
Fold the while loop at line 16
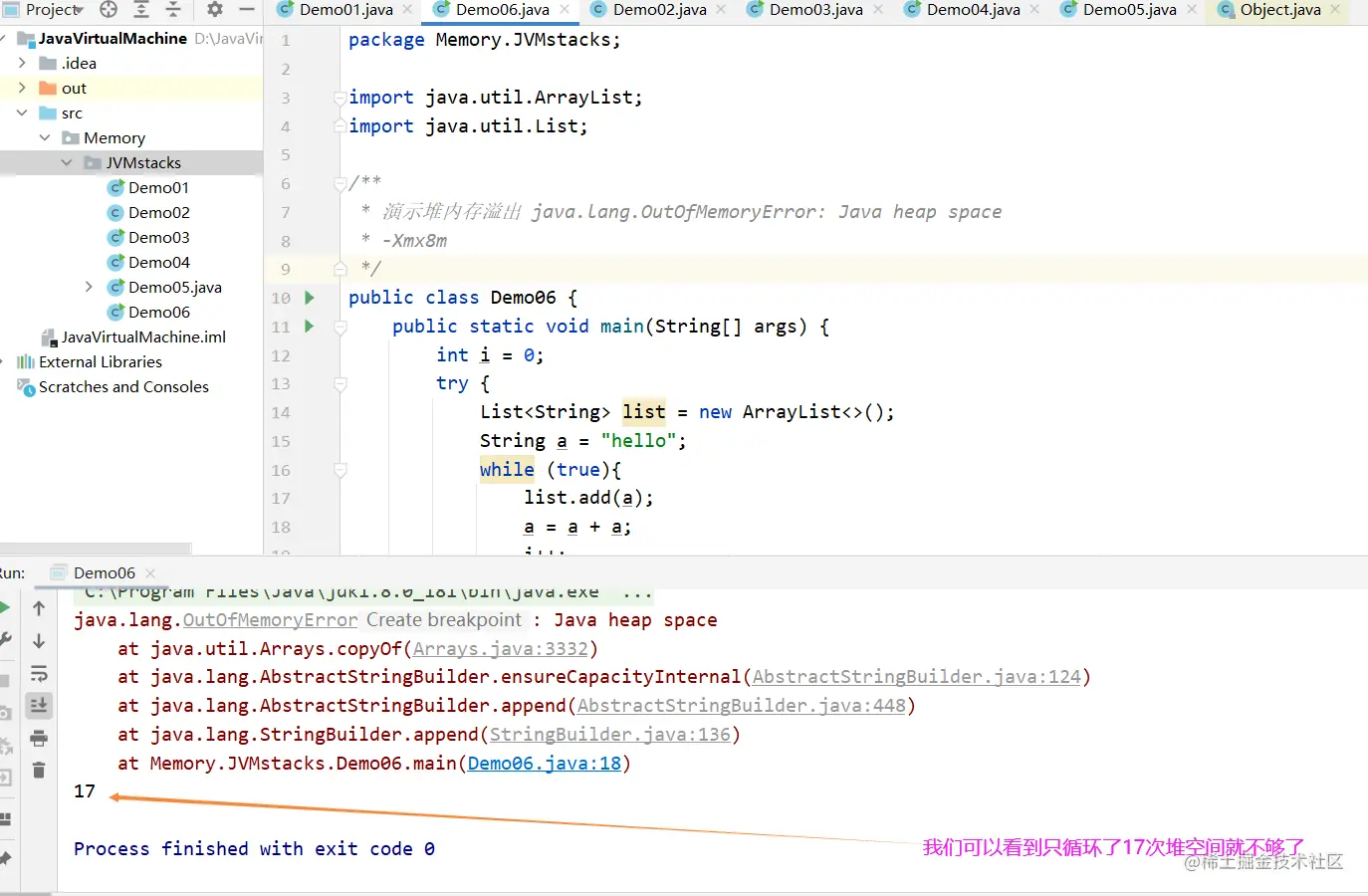click(340, 470)
